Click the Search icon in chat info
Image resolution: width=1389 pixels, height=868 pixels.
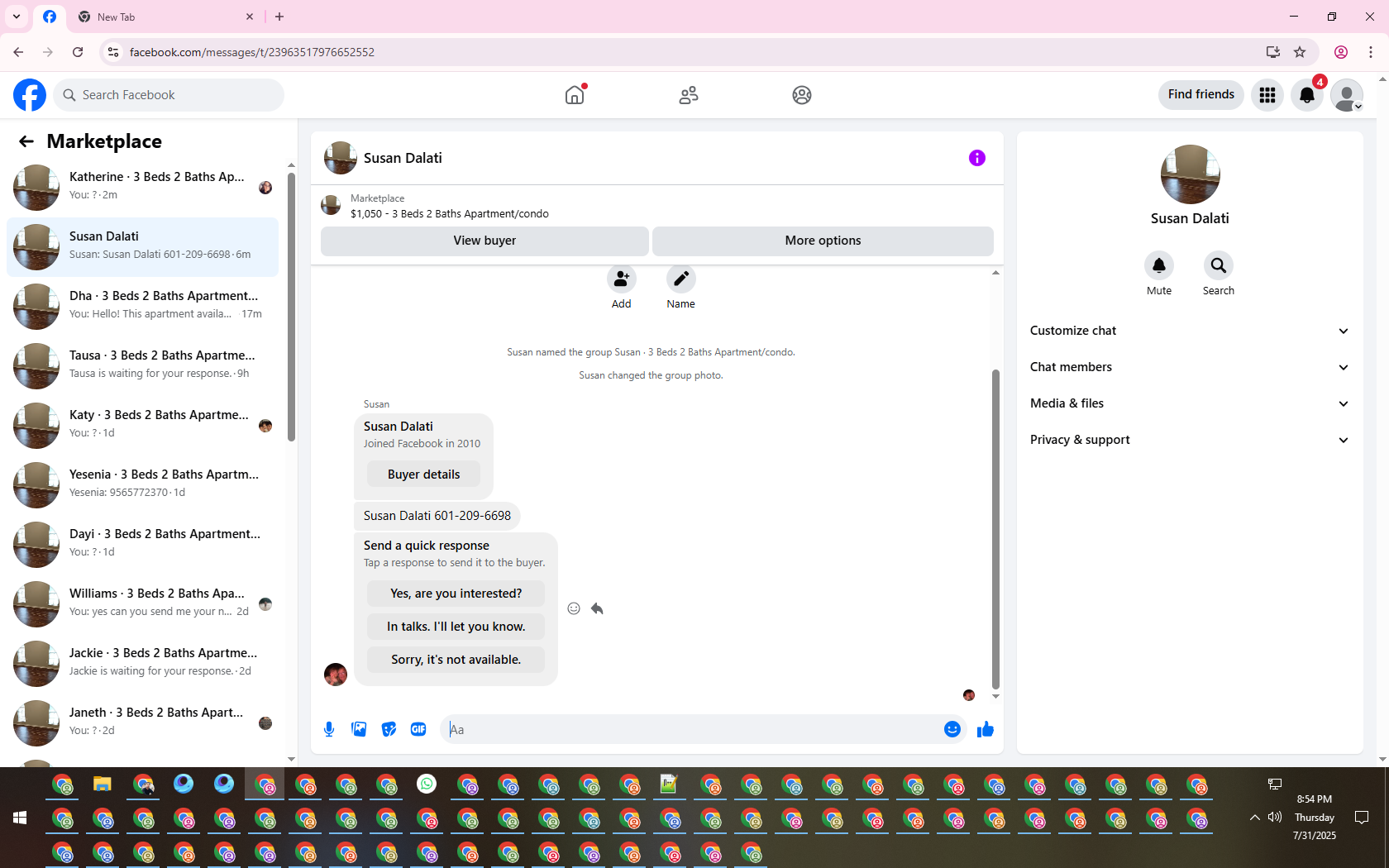[1219, 265]
